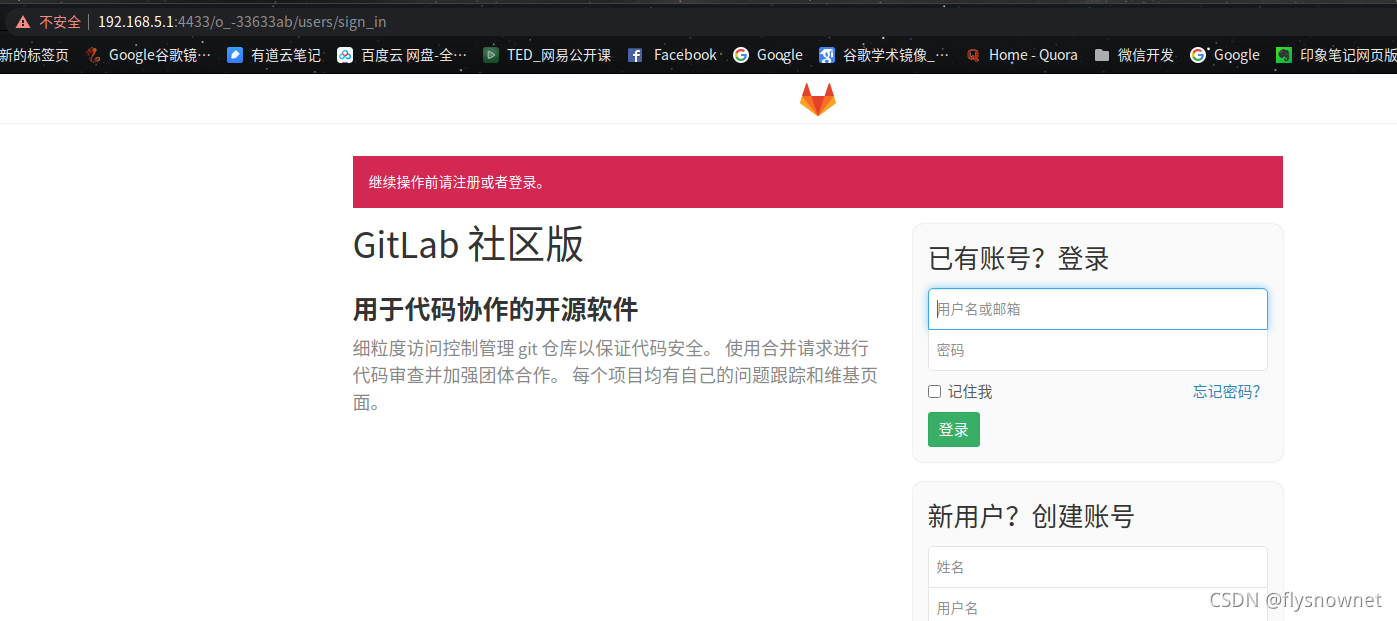Open Google谷歌镜像 bookmark icon
The width and height of the screenshot is (1397, 621).
point(93,55)
